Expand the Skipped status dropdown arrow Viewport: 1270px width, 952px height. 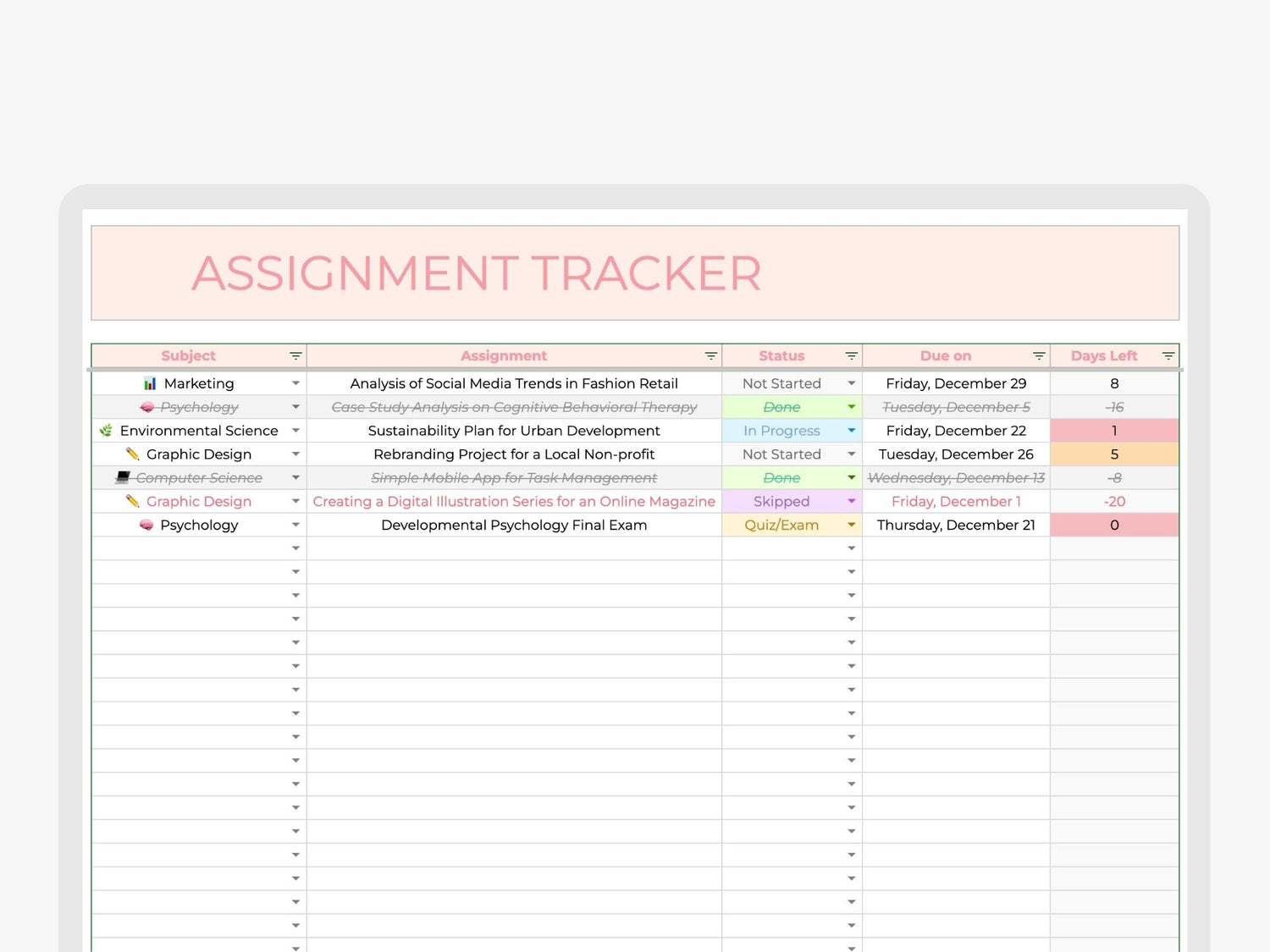pyautogui.click(x=852, y=502)
